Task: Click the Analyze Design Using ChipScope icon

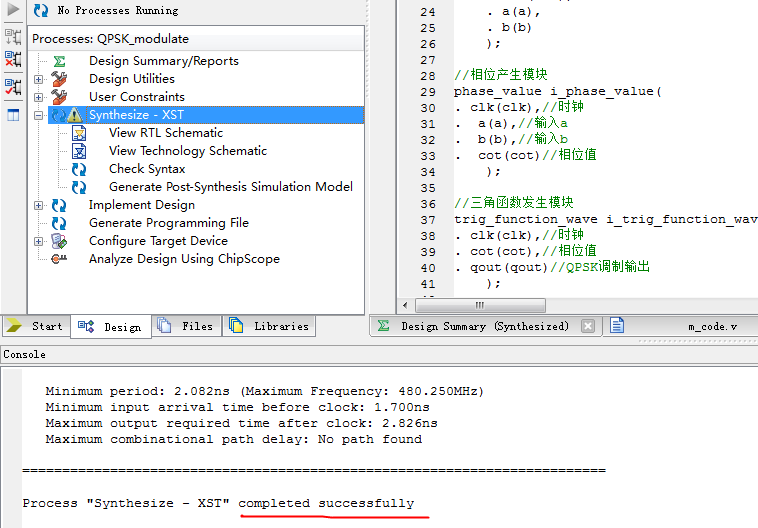Action: click(59, 259)
